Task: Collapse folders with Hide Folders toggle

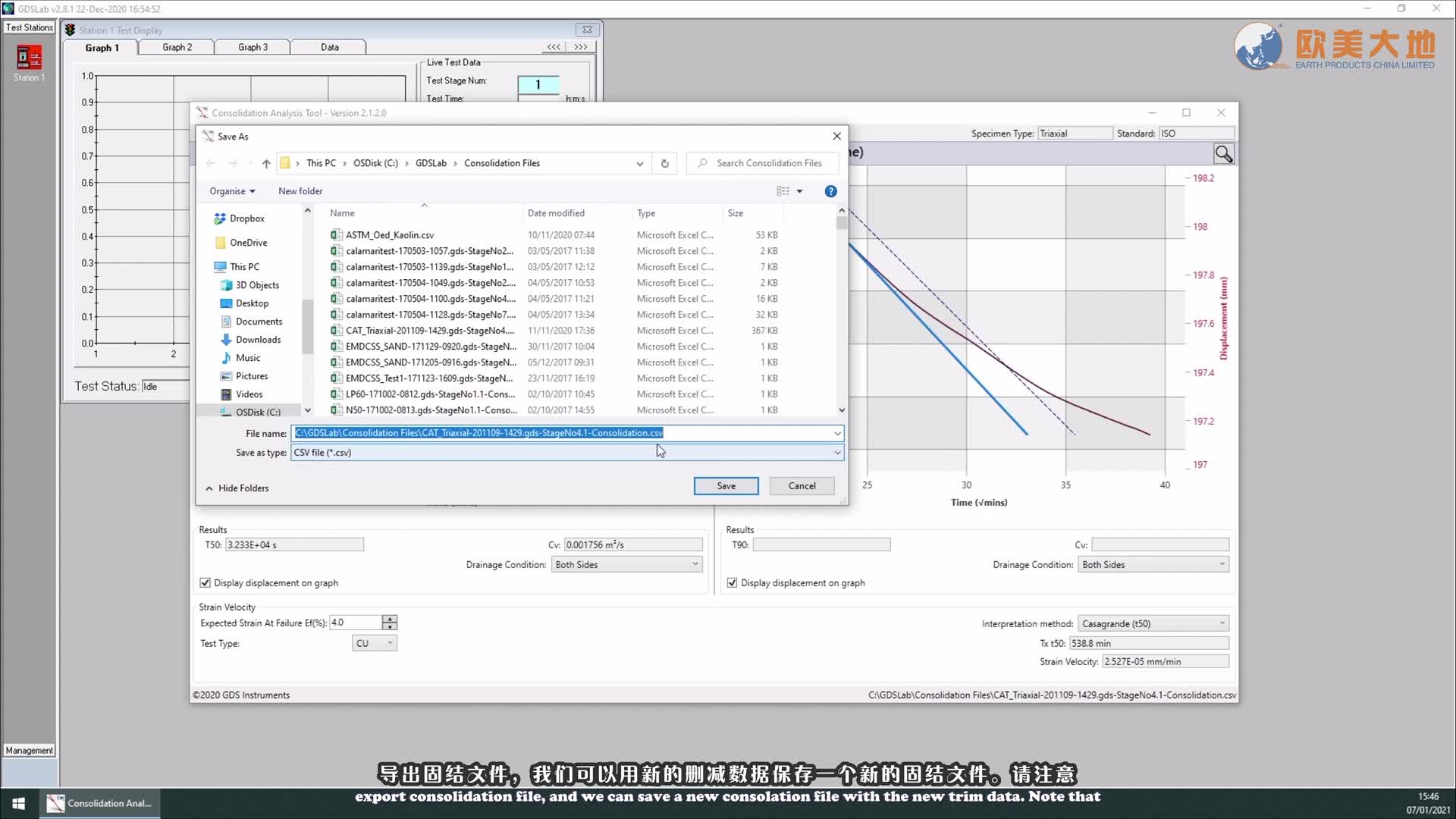Action: pos(237,488)
